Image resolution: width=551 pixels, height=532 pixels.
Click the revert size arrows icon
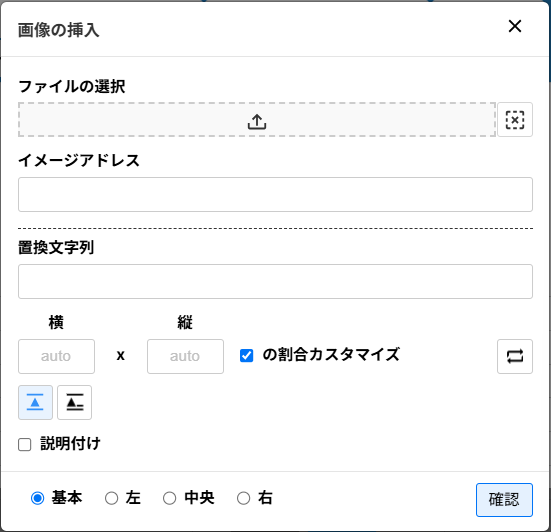(x=515, y=356)
